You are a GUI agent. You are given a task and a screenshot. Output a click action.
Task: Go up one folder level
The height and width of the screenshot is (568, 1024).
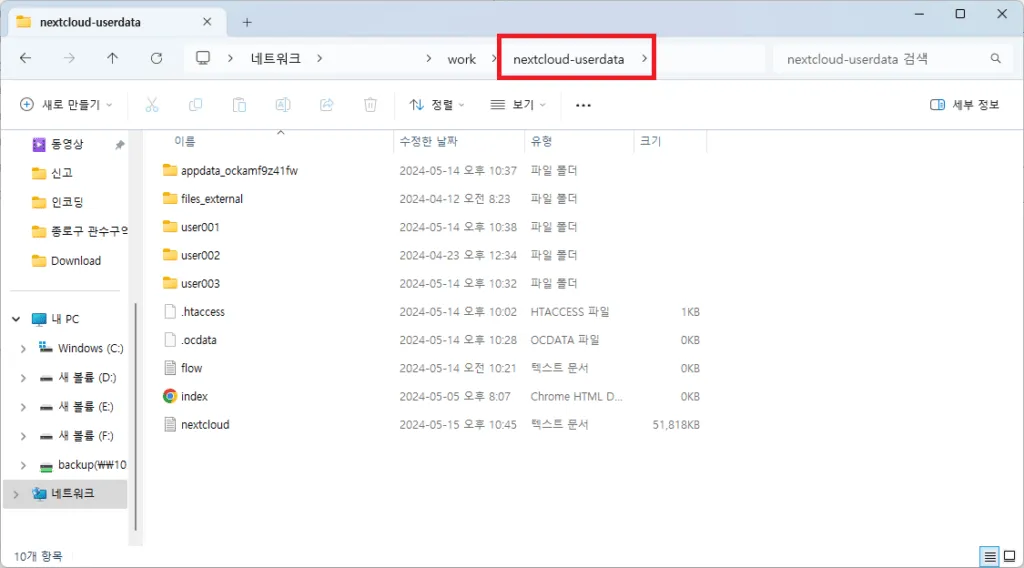coord(112,59)
